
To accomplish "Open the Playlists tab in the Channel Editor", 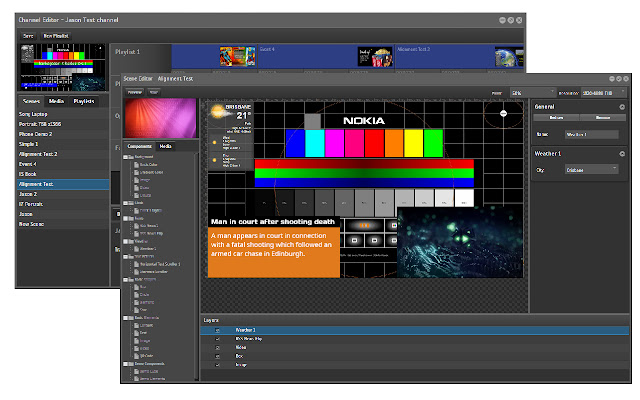I will tap(84, 101).
